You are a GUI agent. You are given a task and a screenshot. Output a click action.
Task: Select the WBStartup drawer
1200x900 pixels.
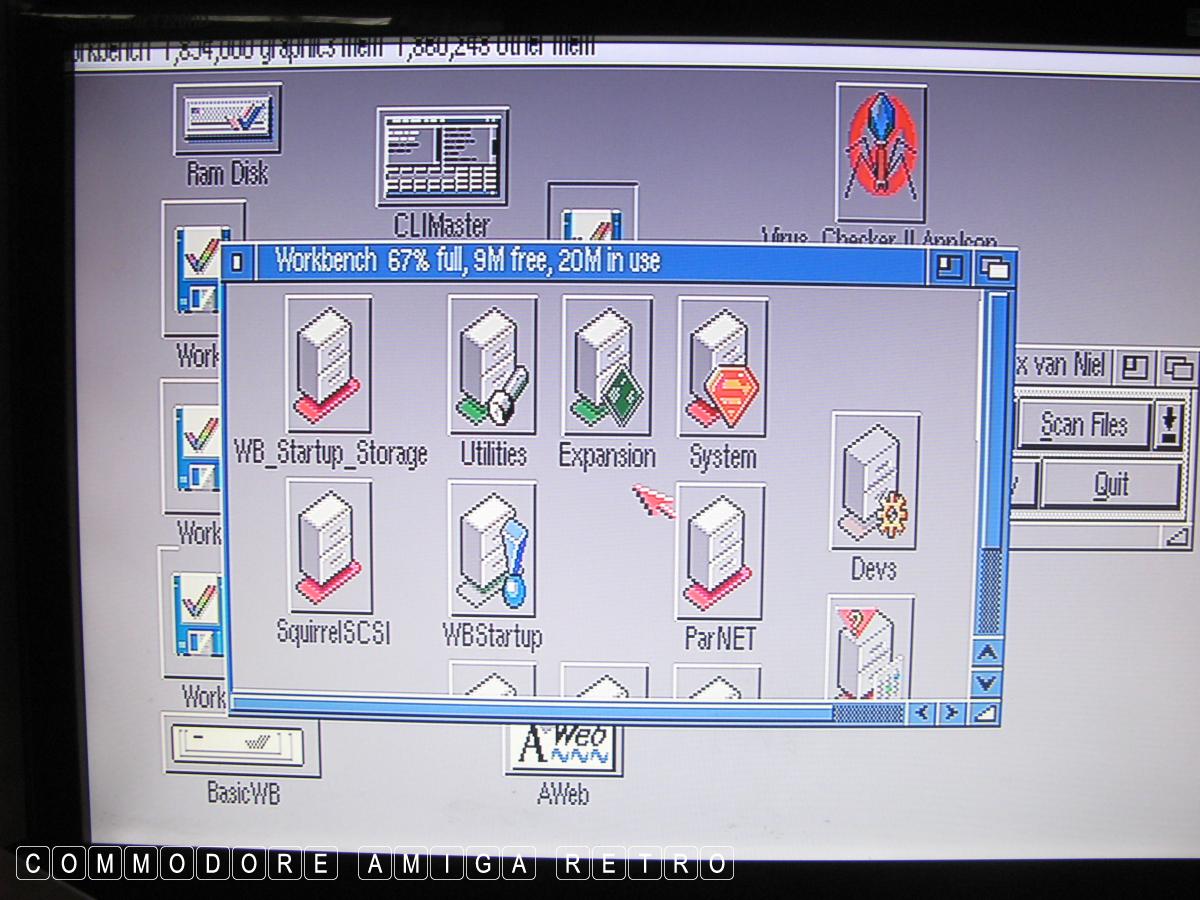(x=492, y=549)
